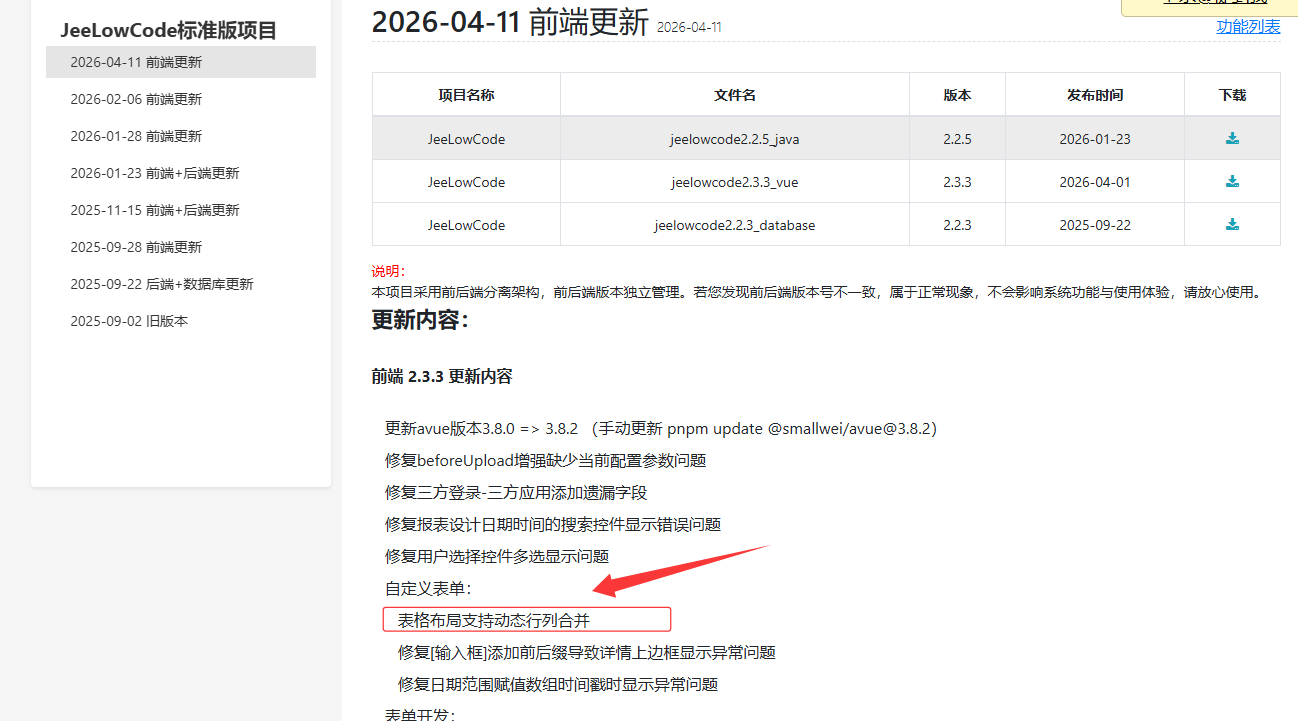The width and height of the screenshot is (1298, 721).
Task: Download the jeelowcode2.2.3_database package
Action: [1232, 225]
